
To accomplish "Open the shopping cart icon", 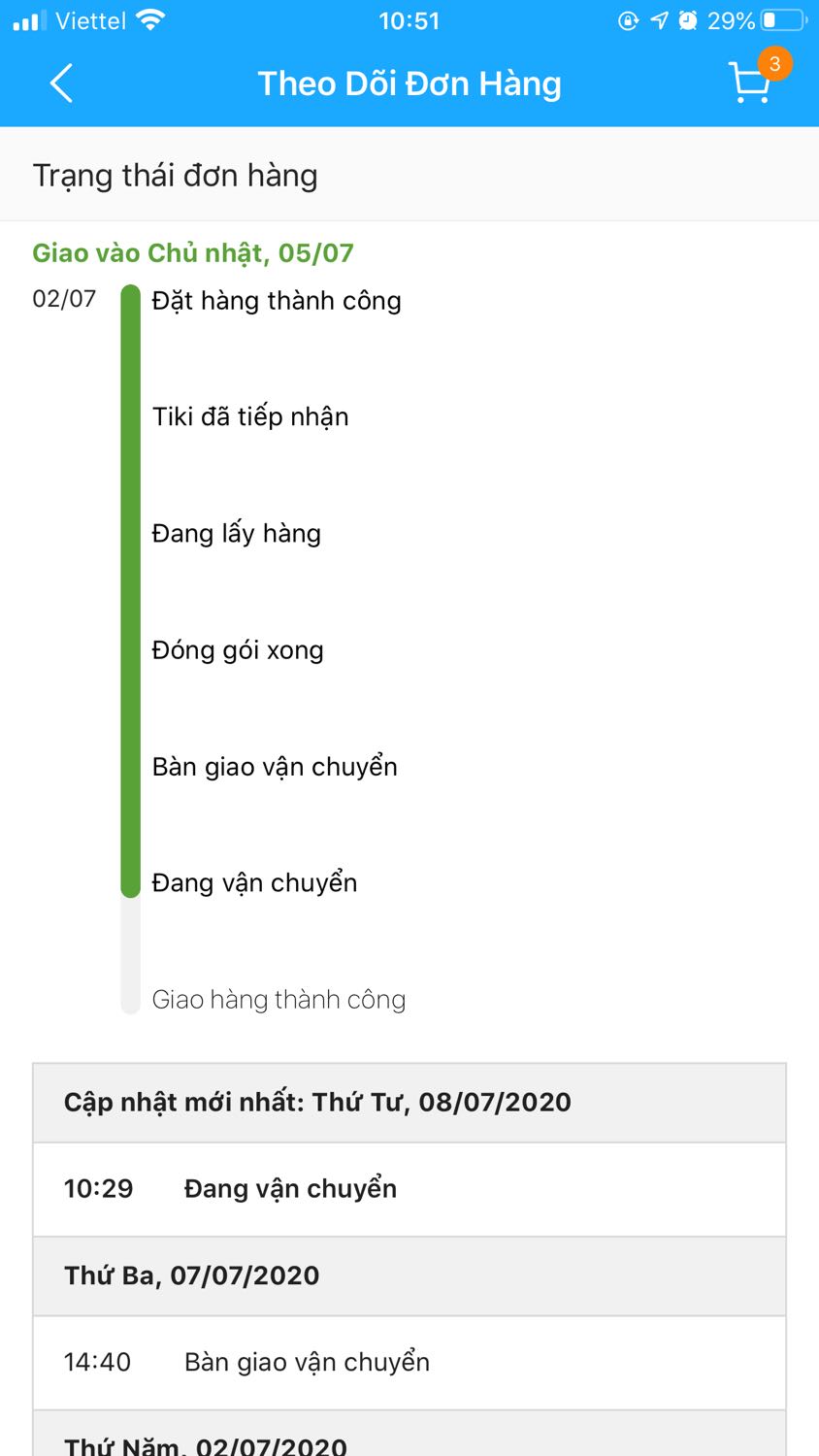I will (x=749, y=84).
